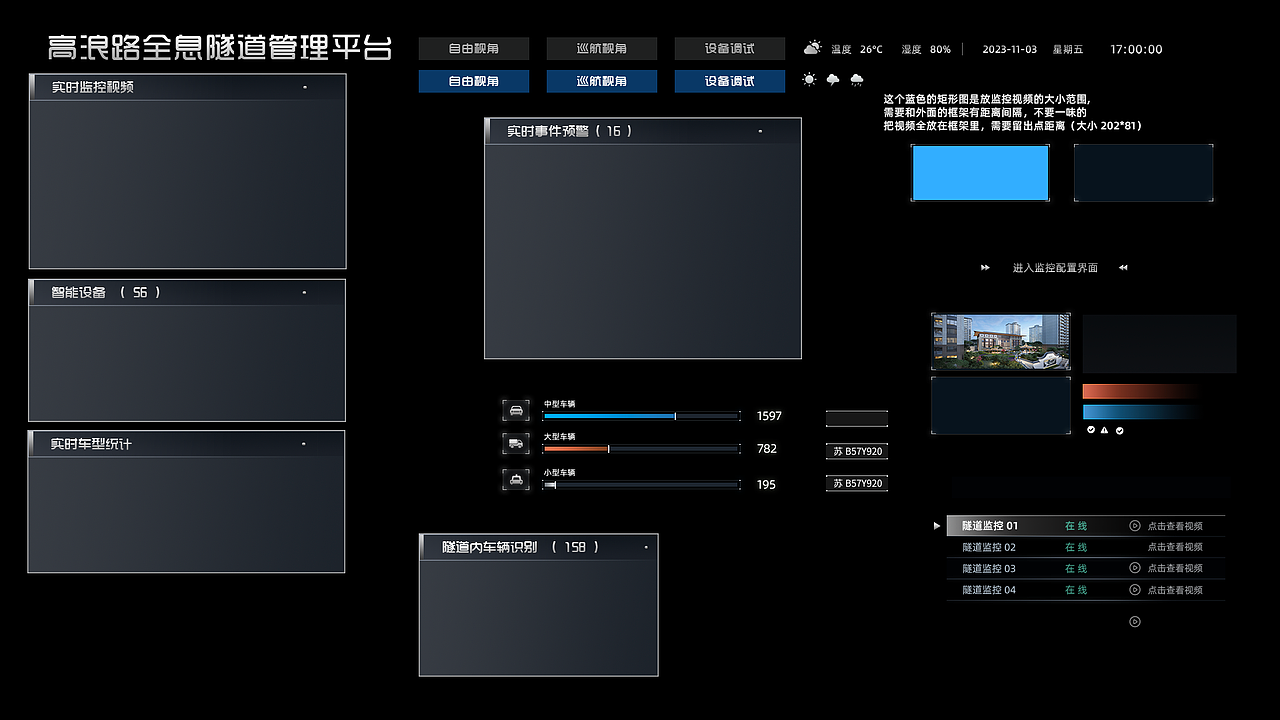The image size is (1280, 720).
Task: Click 点击查看视频 for 隧道监控 04
Action: tap(1175, 590)
